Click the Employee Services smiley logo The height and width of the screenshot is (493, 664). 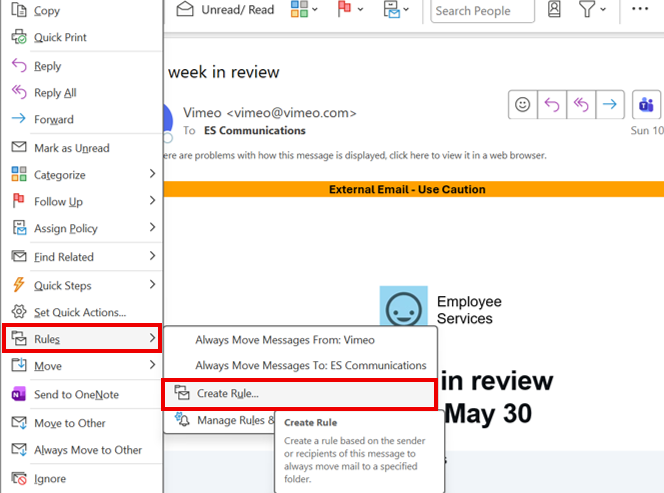coord(403,306)
